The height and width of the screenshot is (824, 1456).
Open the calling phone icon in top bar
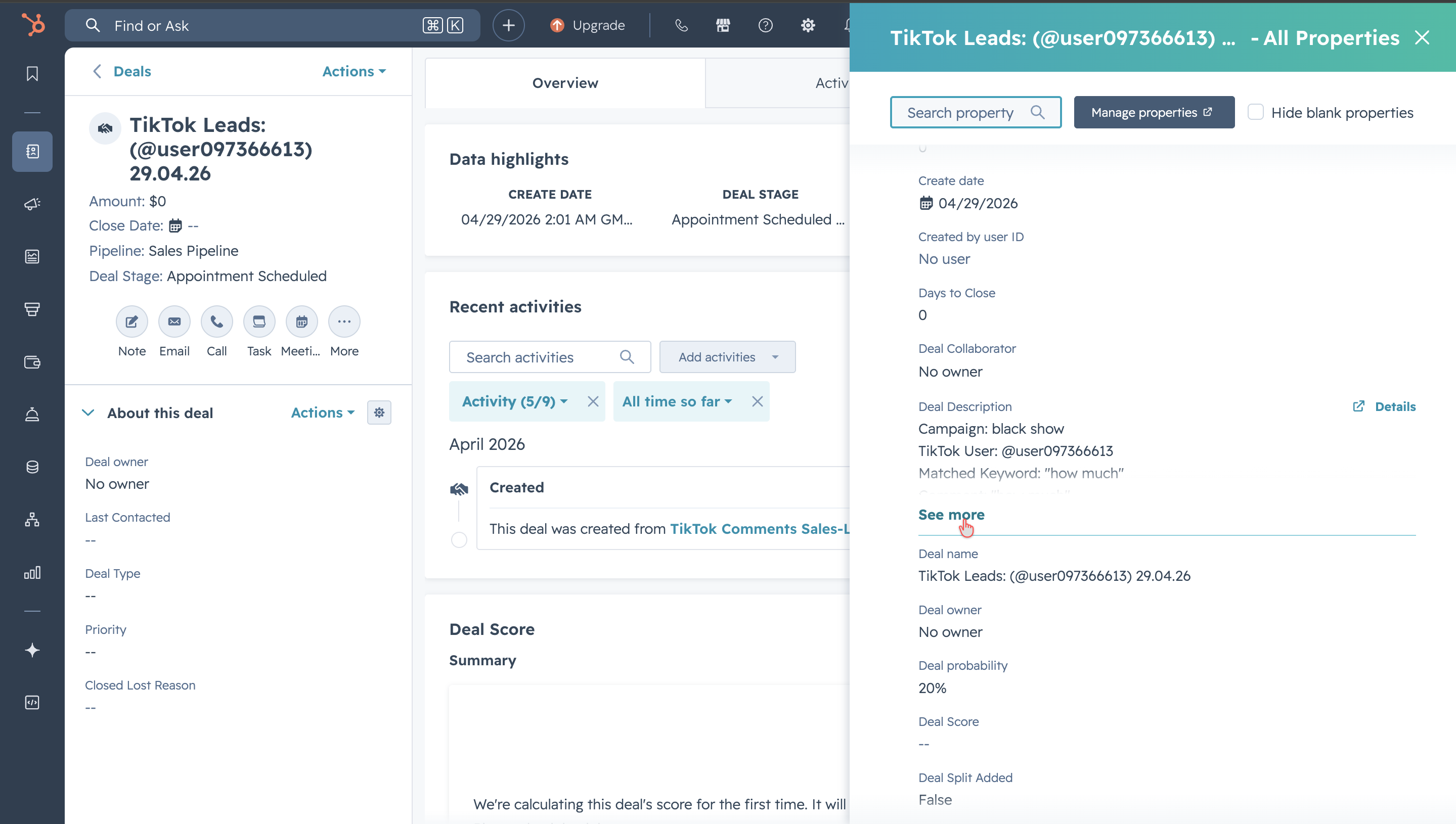click(x=681, y=25)
